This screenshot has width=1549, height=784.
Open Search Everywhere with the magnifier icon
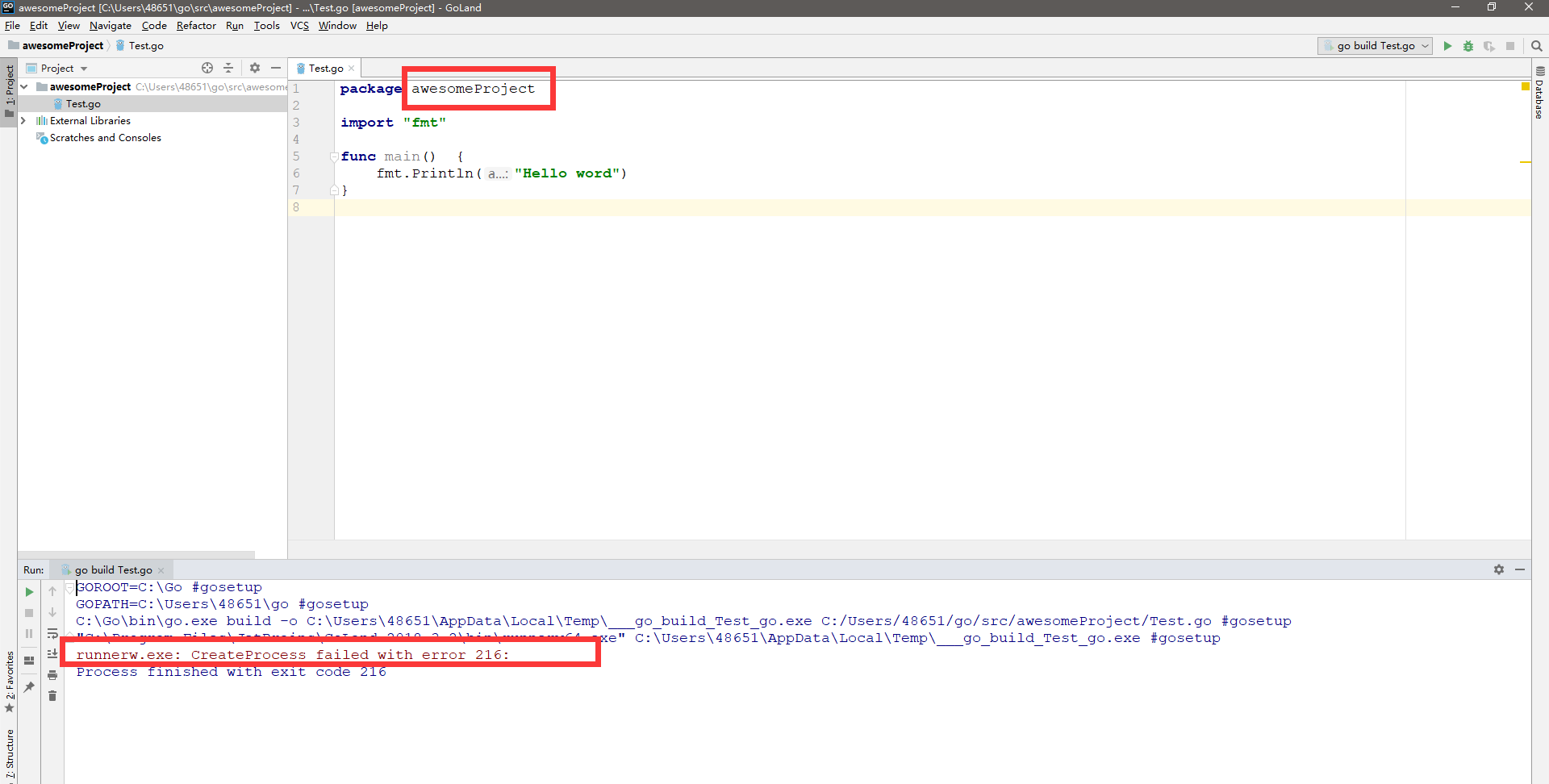coord(1537,46)
